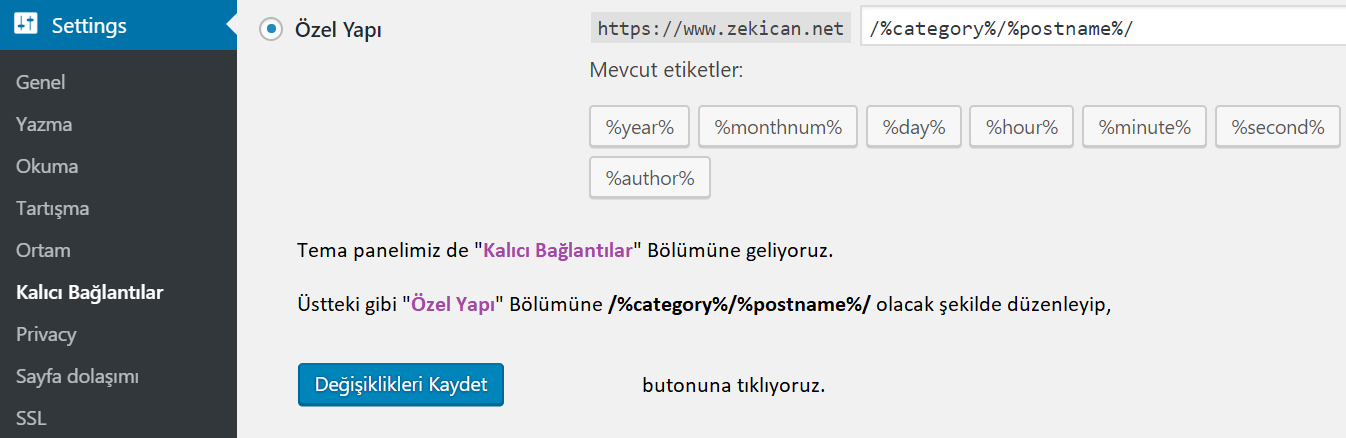1346x438 pixels.
Task: Insert the %year% tag
Action: pos(640,127)
